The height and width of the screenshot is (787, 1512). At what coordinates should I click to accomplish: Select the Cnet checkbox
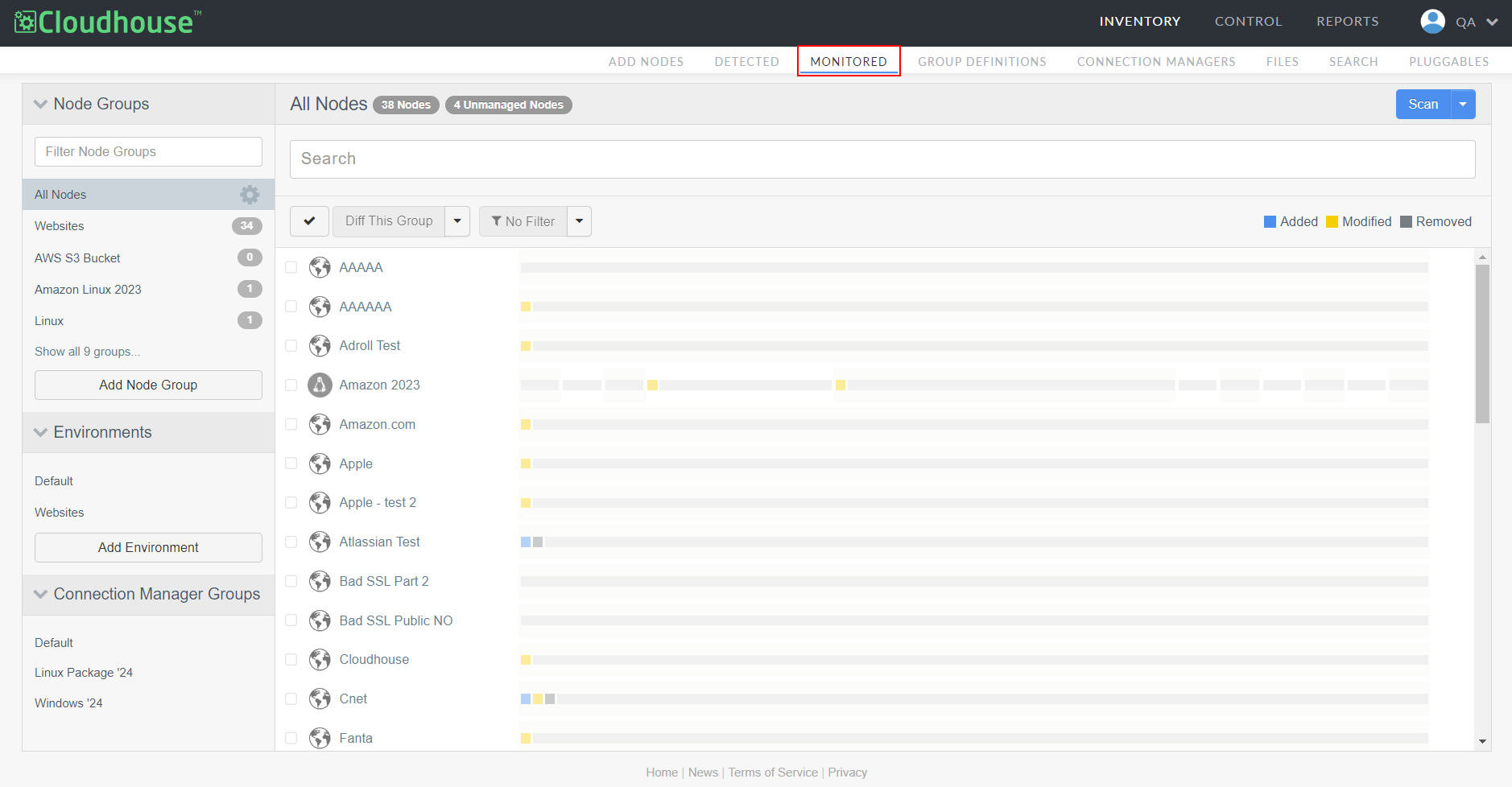tap(291, 698)
